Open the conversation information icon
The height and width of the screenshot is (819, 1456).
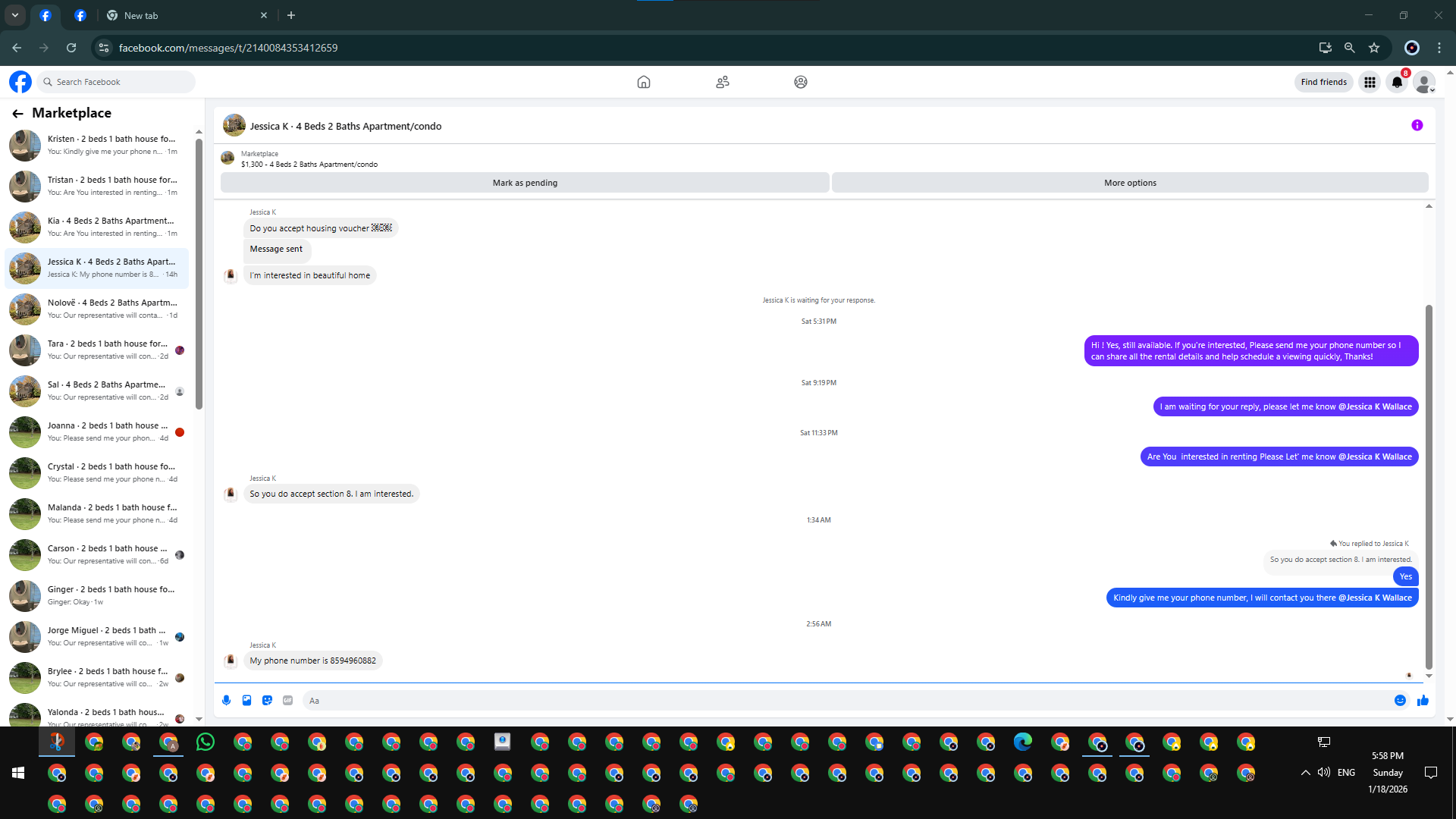click(x=1417, y=126)
